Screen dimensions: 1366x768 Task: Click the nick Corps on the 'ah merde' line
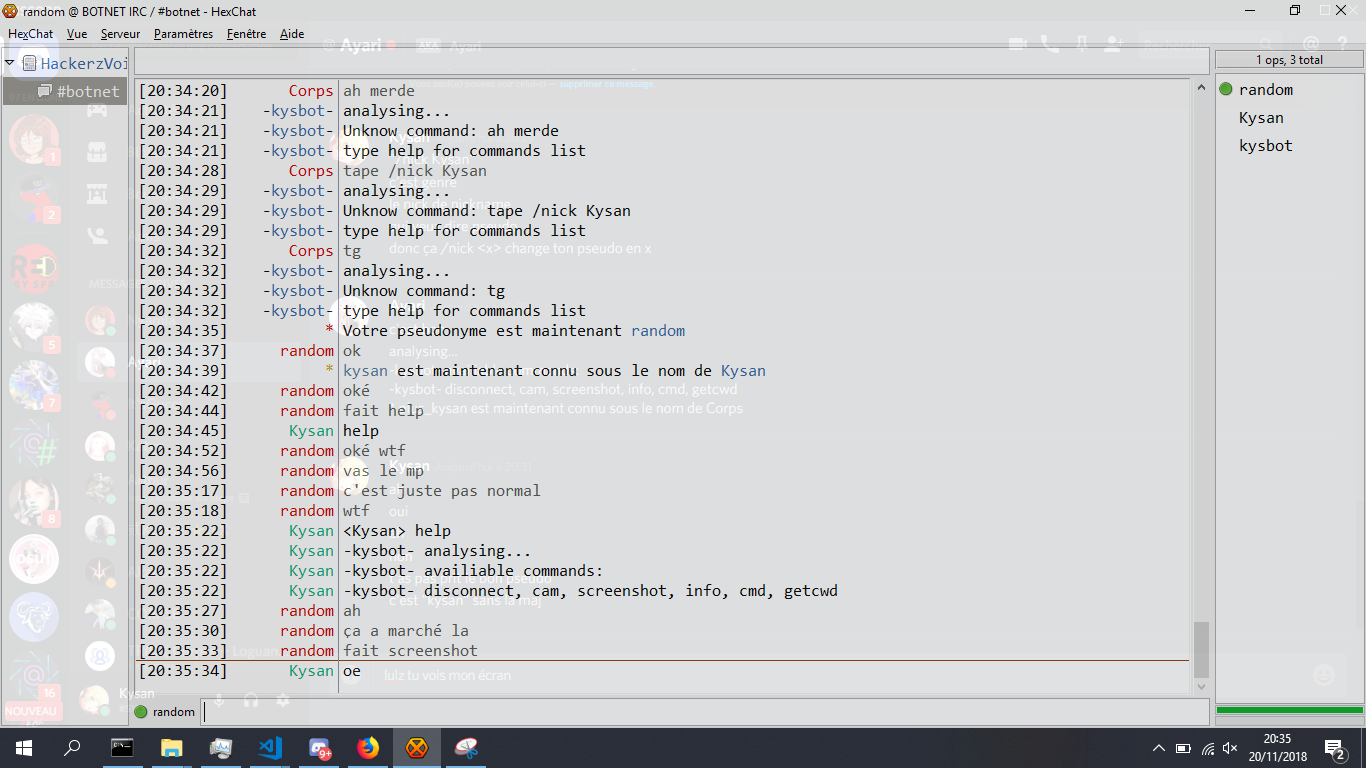(x=311, y=91)
